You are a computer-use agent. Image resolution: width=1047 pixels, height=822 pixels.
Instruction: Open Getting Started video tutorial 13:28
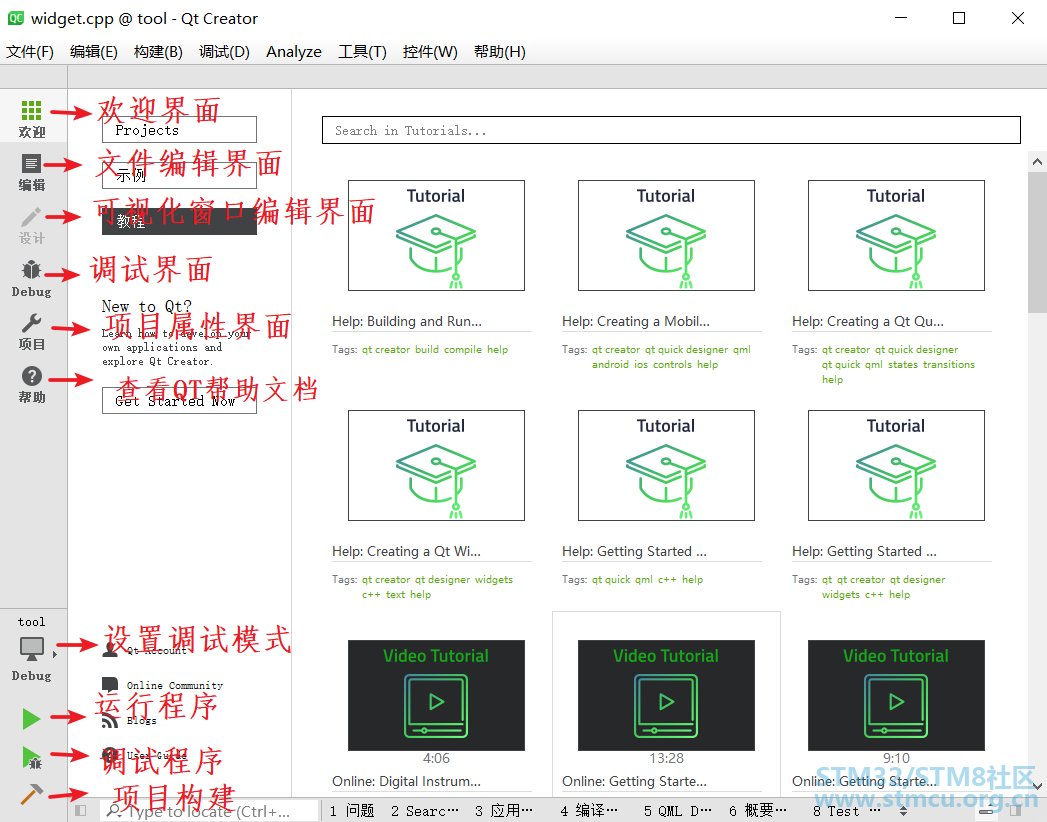point(666,695)
